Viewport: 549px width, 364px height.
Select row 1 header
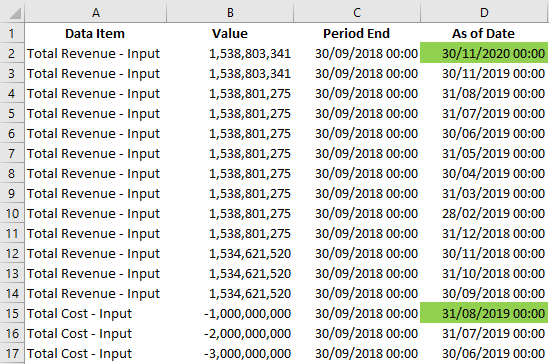pos(12,34)
